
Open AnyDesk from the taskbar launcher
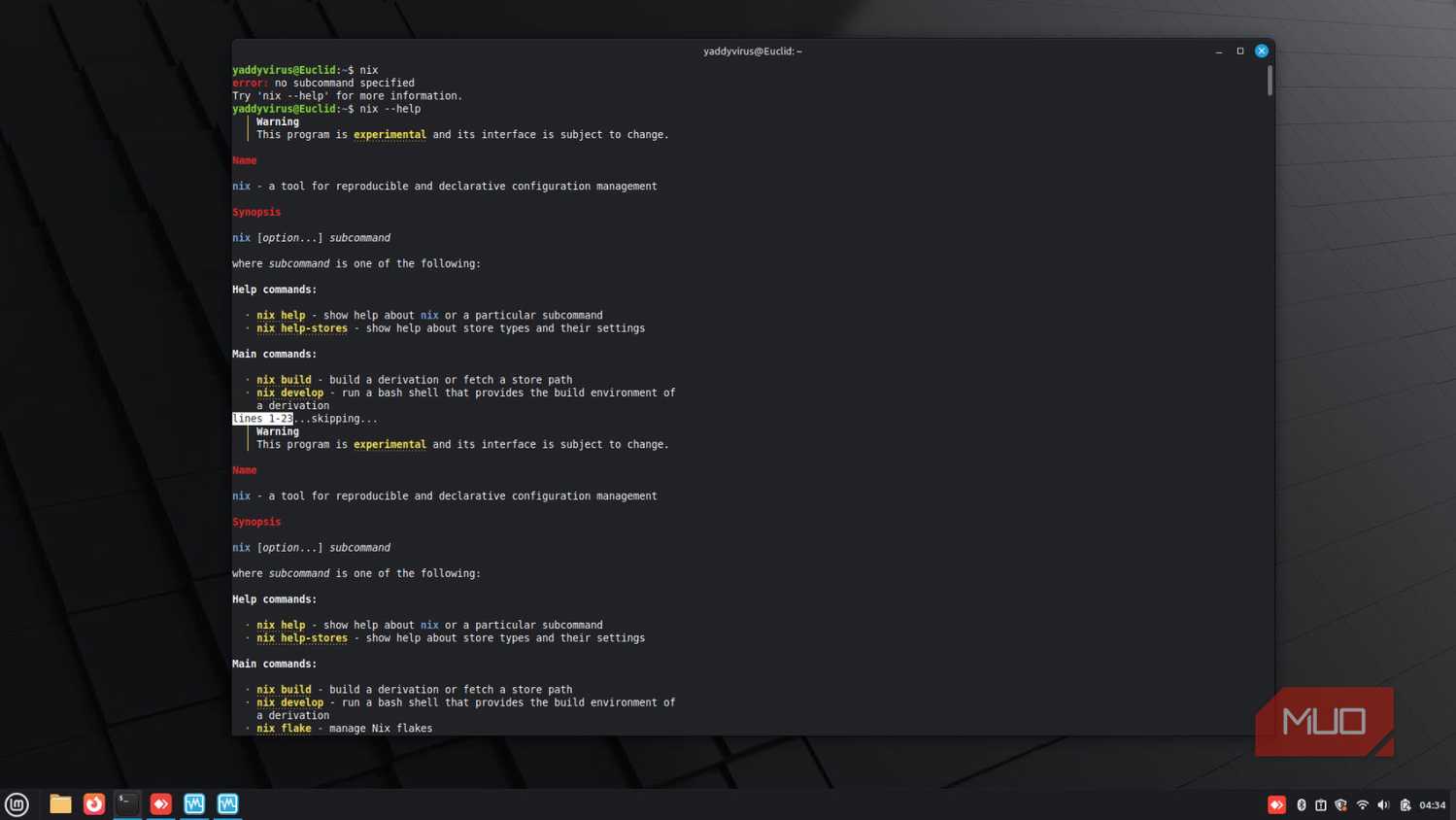point(161,804)
